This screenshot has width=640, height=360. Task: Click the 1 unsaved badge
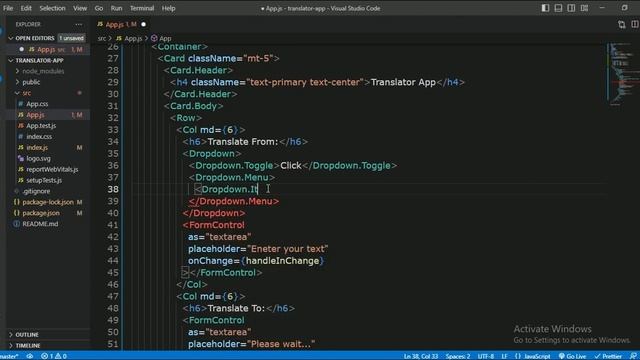coord(71,38)
